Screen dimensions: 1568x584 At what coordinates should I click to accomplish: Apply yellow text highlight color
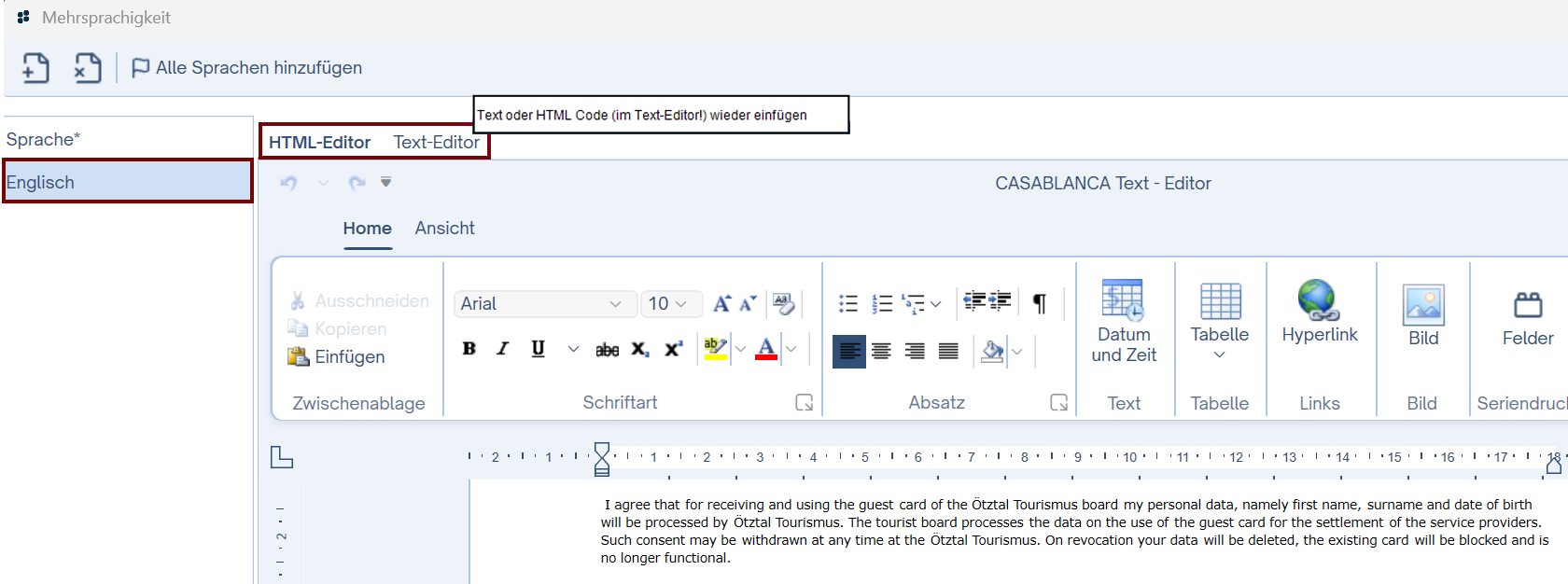pyautogui.click(x=716, y=349)
